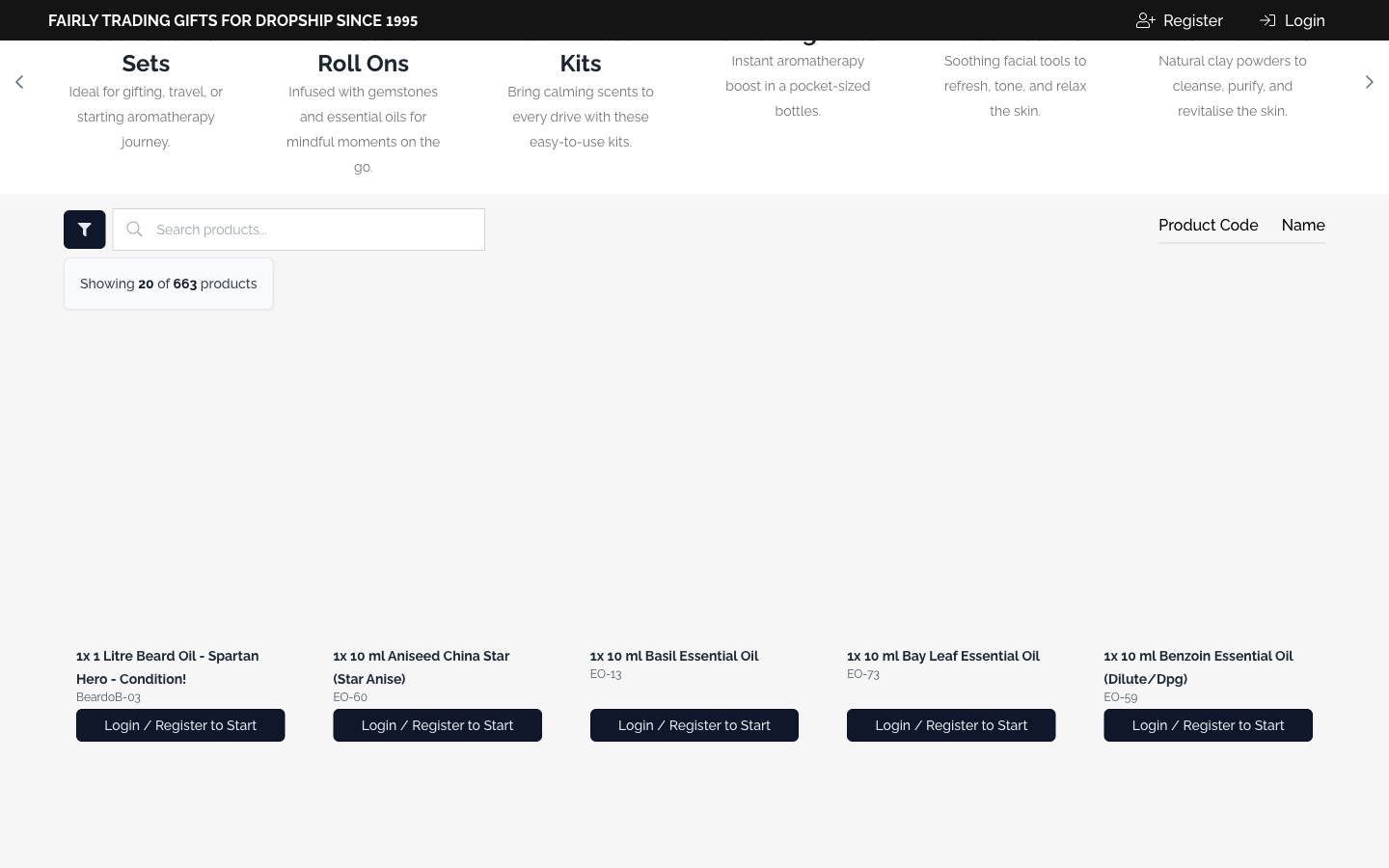Click the filter funnel icon button
1389x868 pixels.
coord(84,230)
